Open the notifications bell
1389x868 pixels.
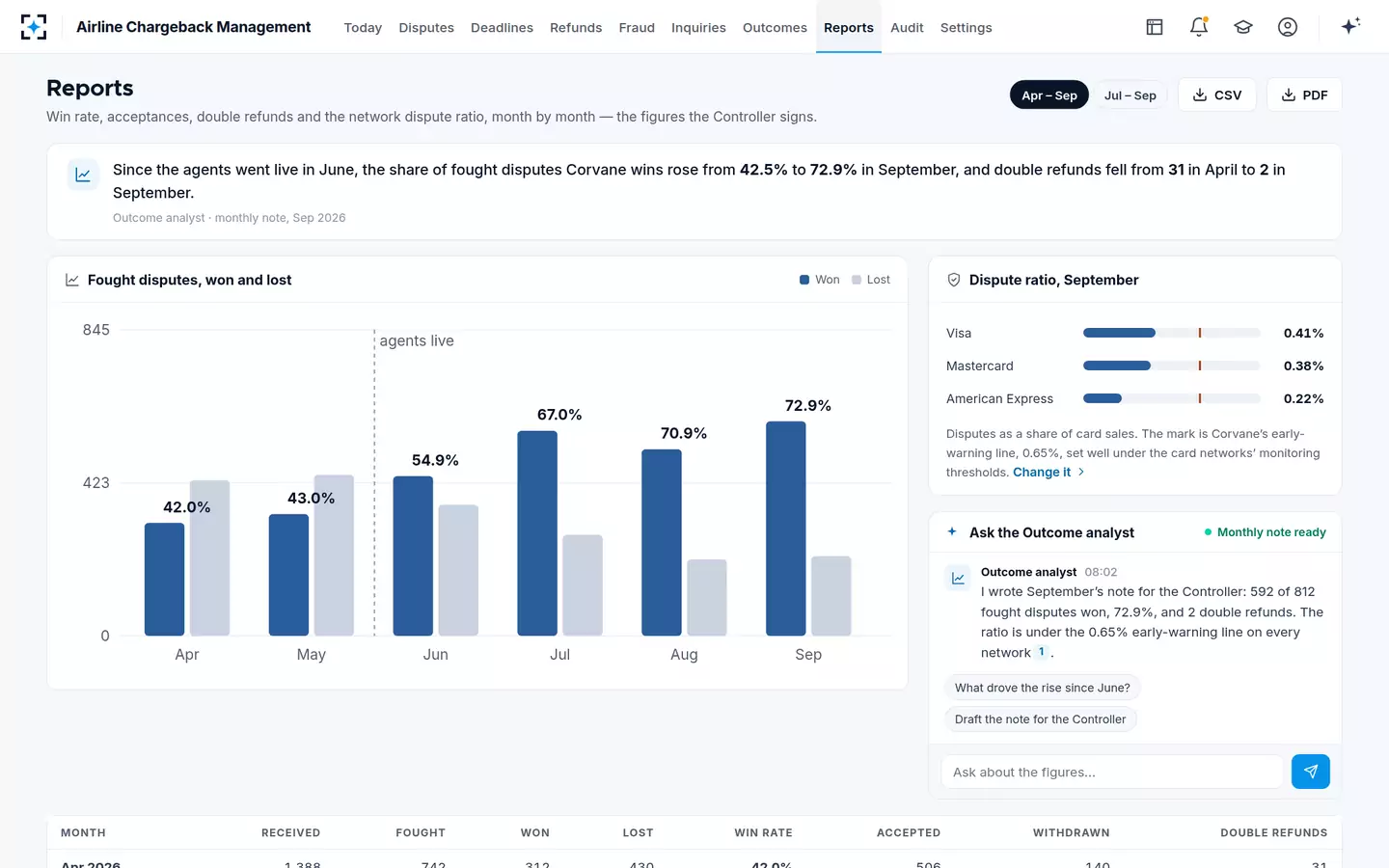tap(1199, 27)
